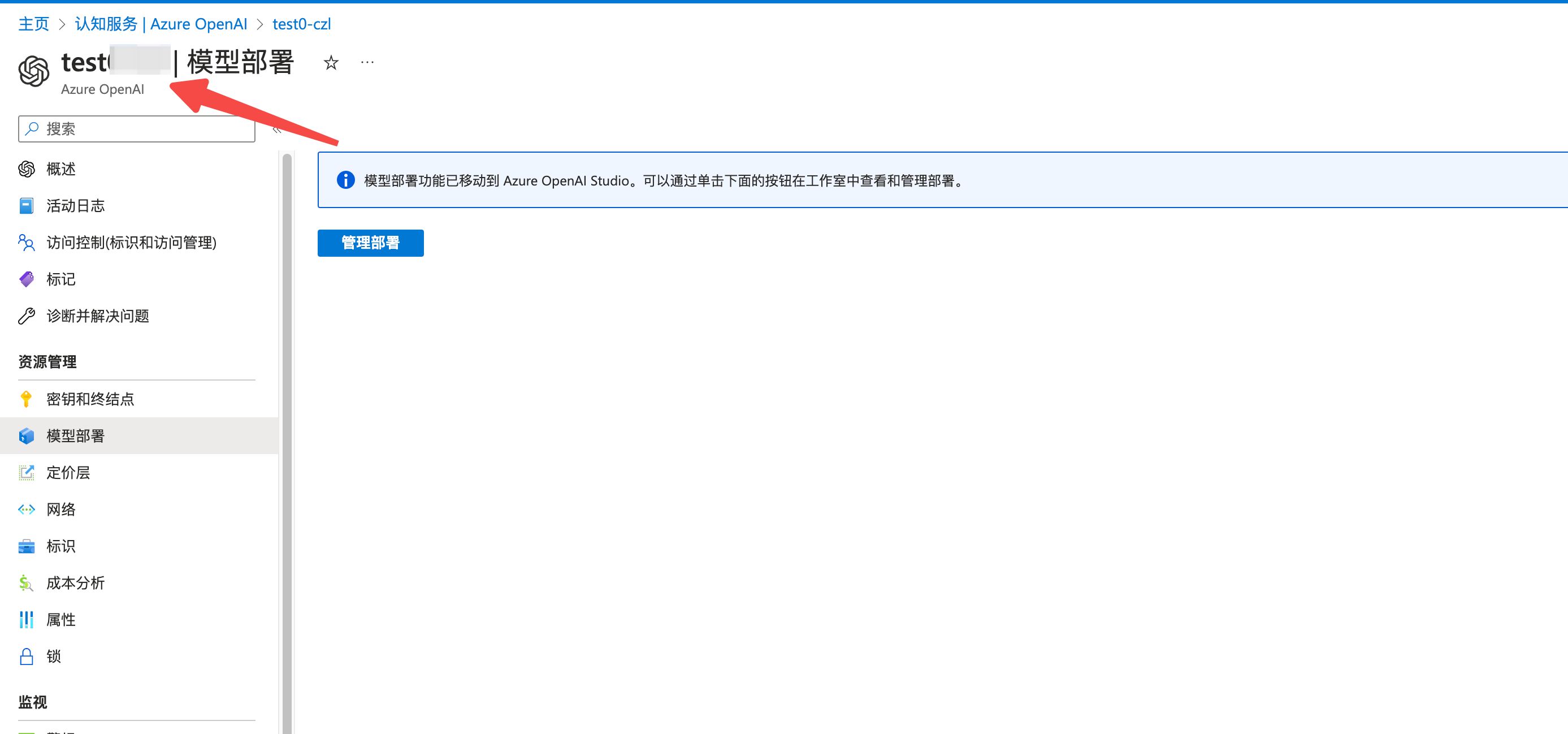The height and width of the screenshot is (734, 1568).
Task: Open 访问控制(标识和访问管理) menu item
Action: click(x=139, y=243)
